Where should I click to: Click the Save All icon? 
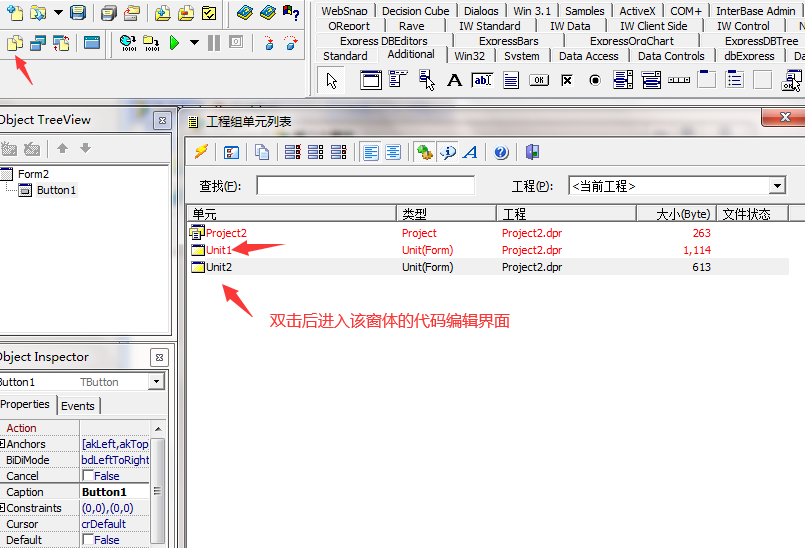pos(108,12)
